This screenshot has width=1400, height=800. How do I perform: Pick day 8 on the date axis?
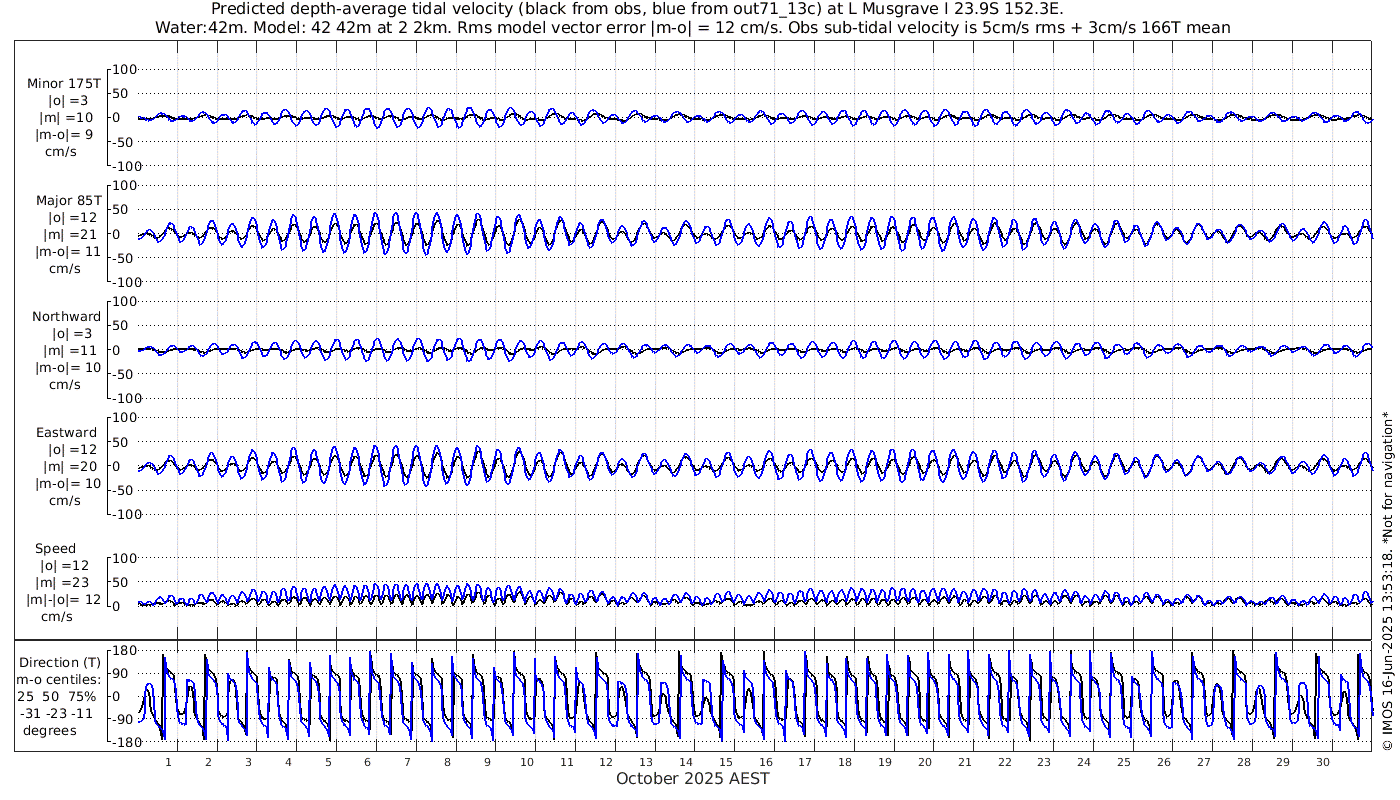coord(447,762)
